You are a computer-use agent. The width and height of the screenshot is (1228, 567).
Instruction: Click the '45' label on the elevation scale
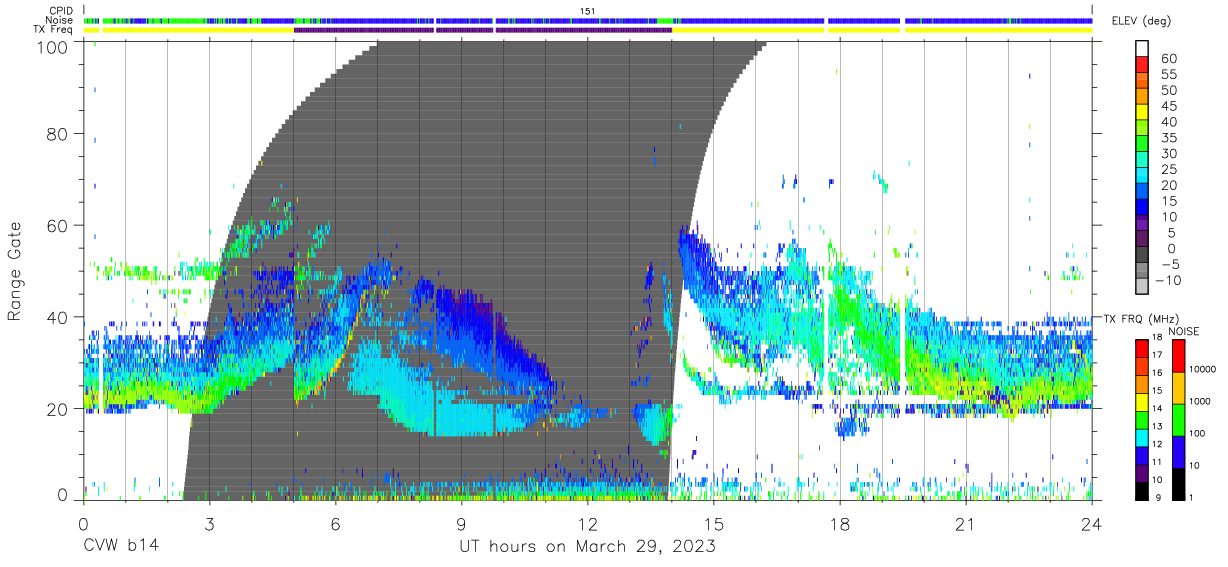[x=1168, y=106]
